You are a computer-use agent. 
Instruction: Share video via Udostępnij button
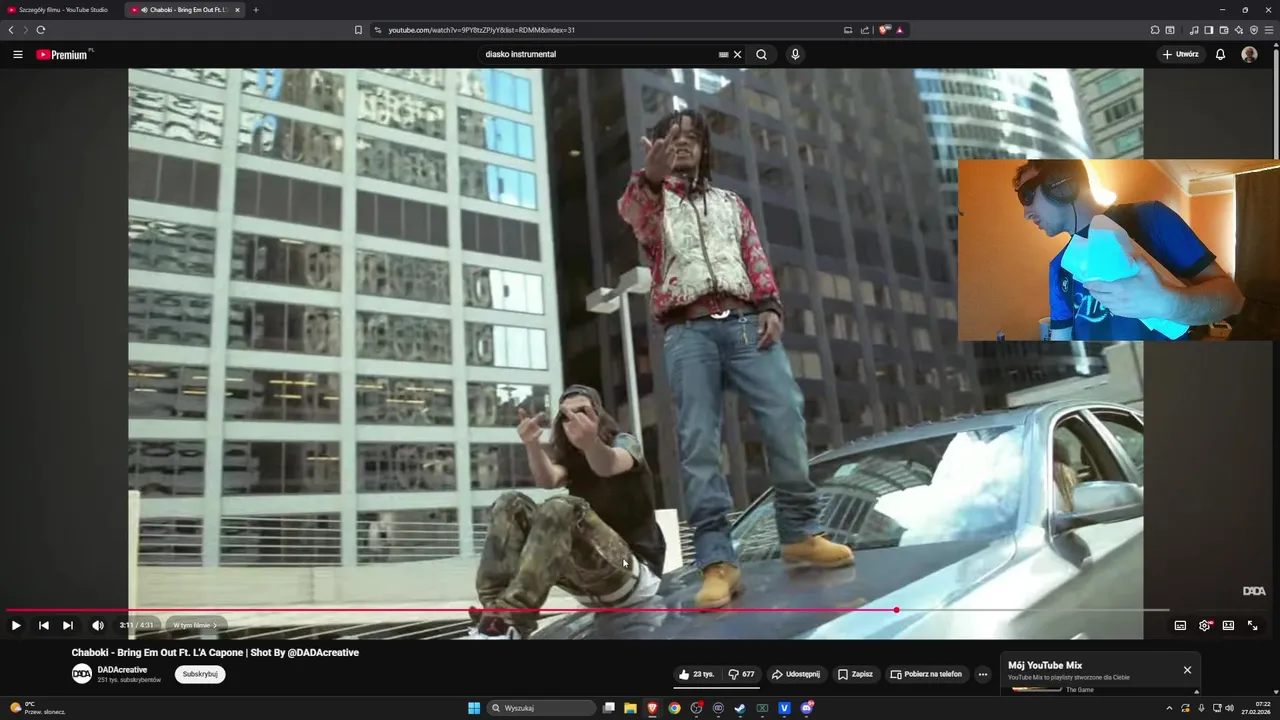796,674
